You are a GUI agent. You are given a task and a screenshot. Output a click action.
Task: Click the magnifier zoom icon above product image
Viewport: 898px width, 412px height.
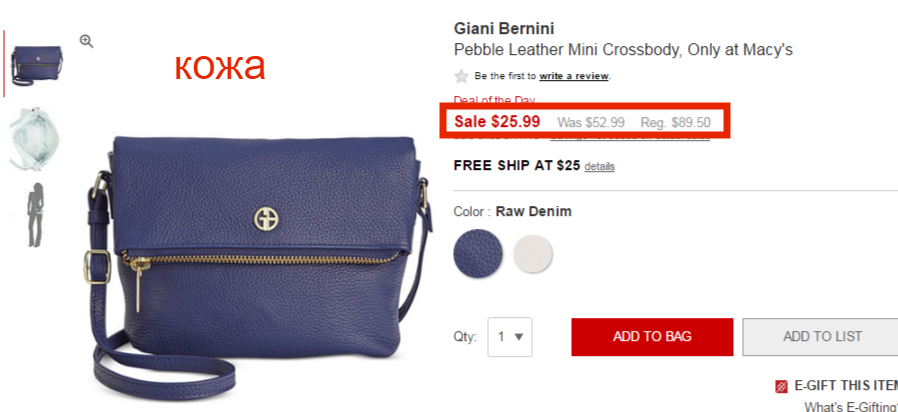86,41
